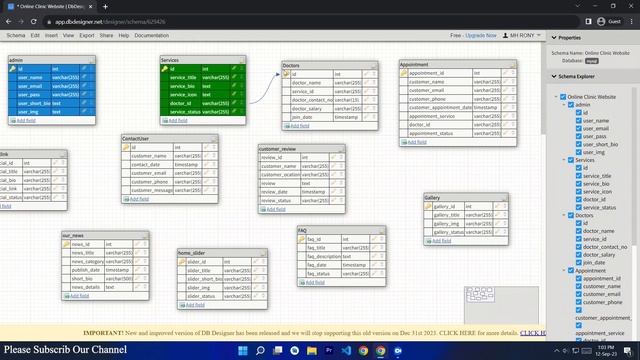Collapse admin tree node
This screenshot has height=360, width=640.
click(564, 105)
